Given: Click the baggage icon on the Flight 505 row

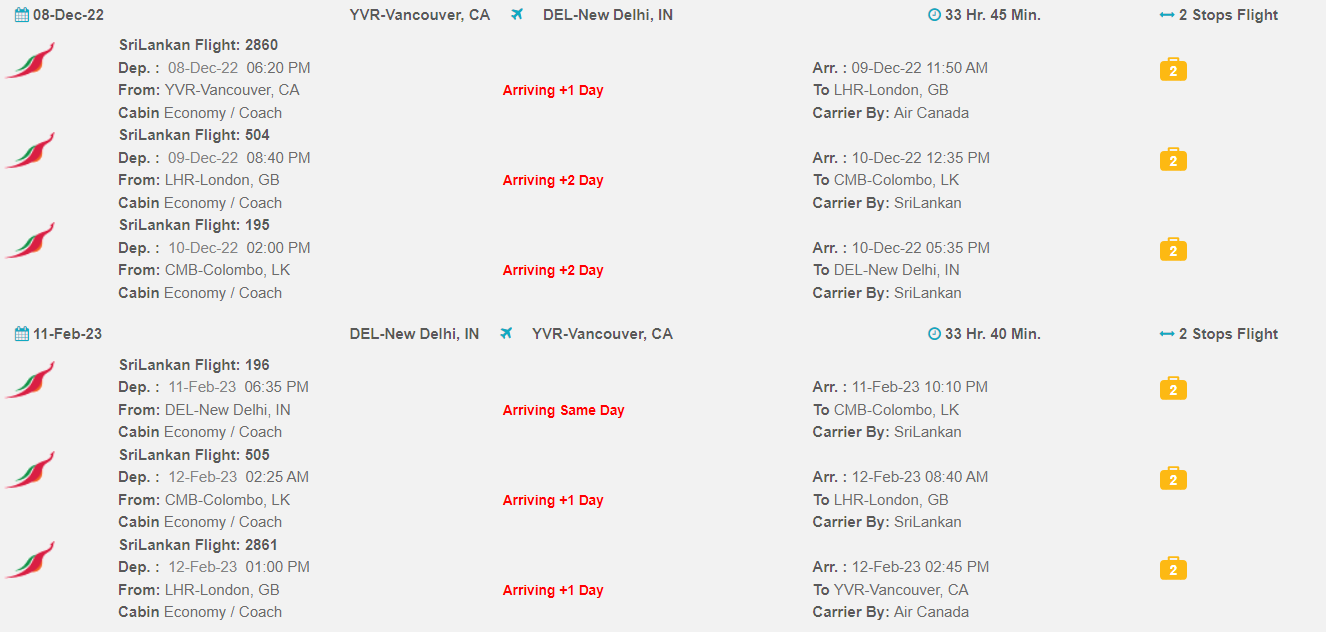Looking at the screenshot, I should click(x=1173, y=479).
